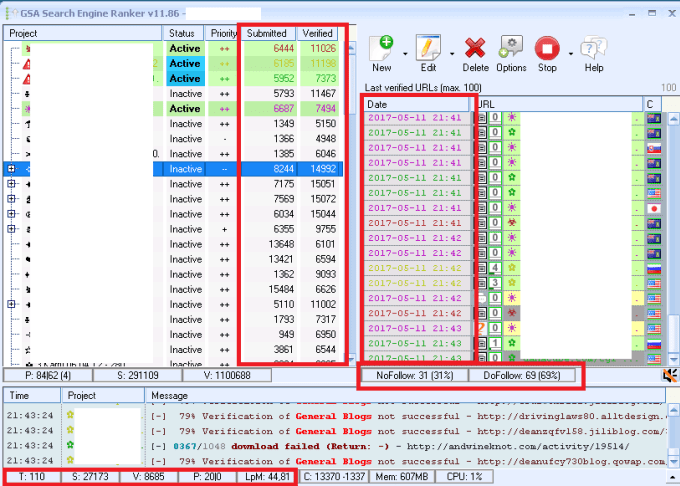Open Help speech bubble icon
680x486 pixels.
pos(594,48)
